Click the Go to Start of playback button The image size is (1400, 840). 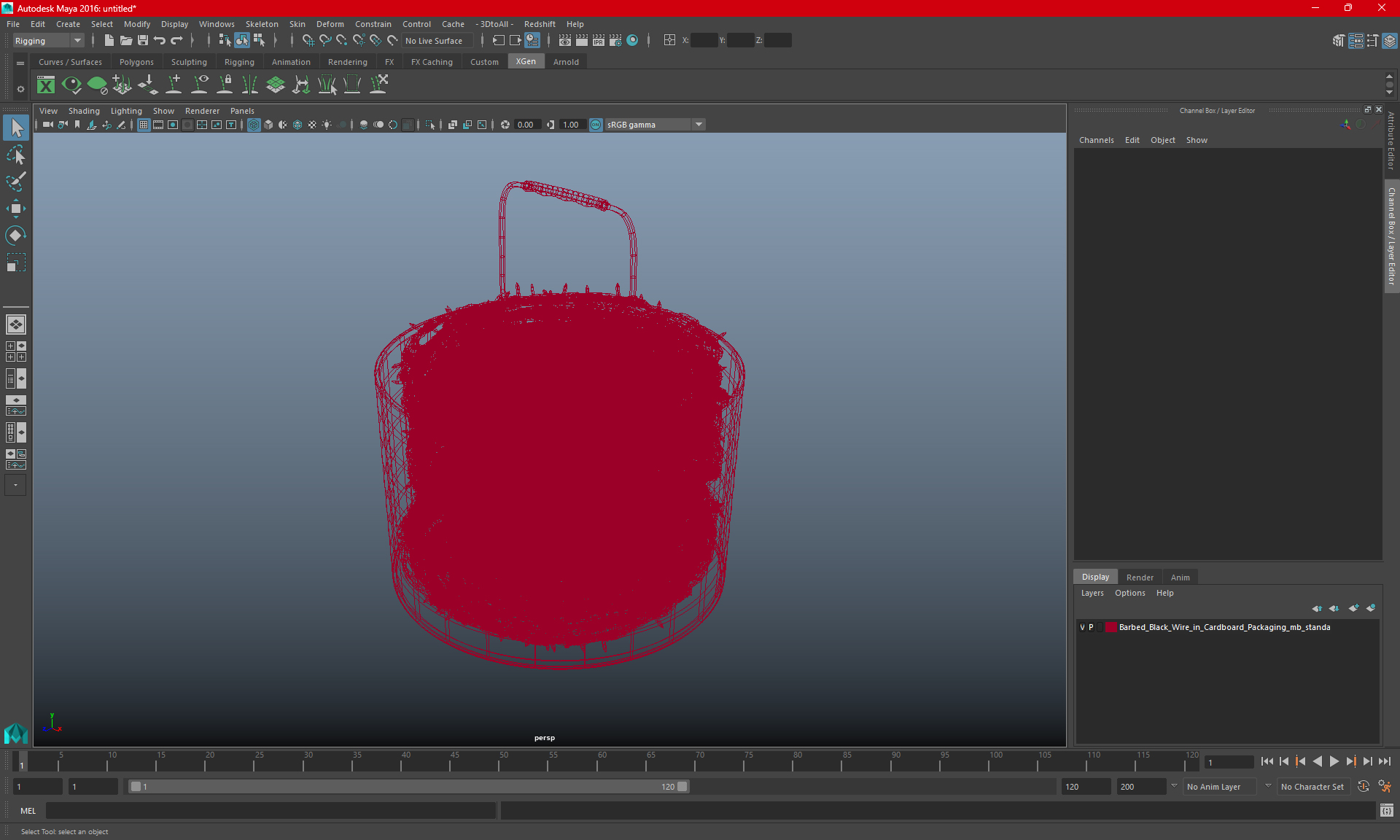coord(1267,761)
